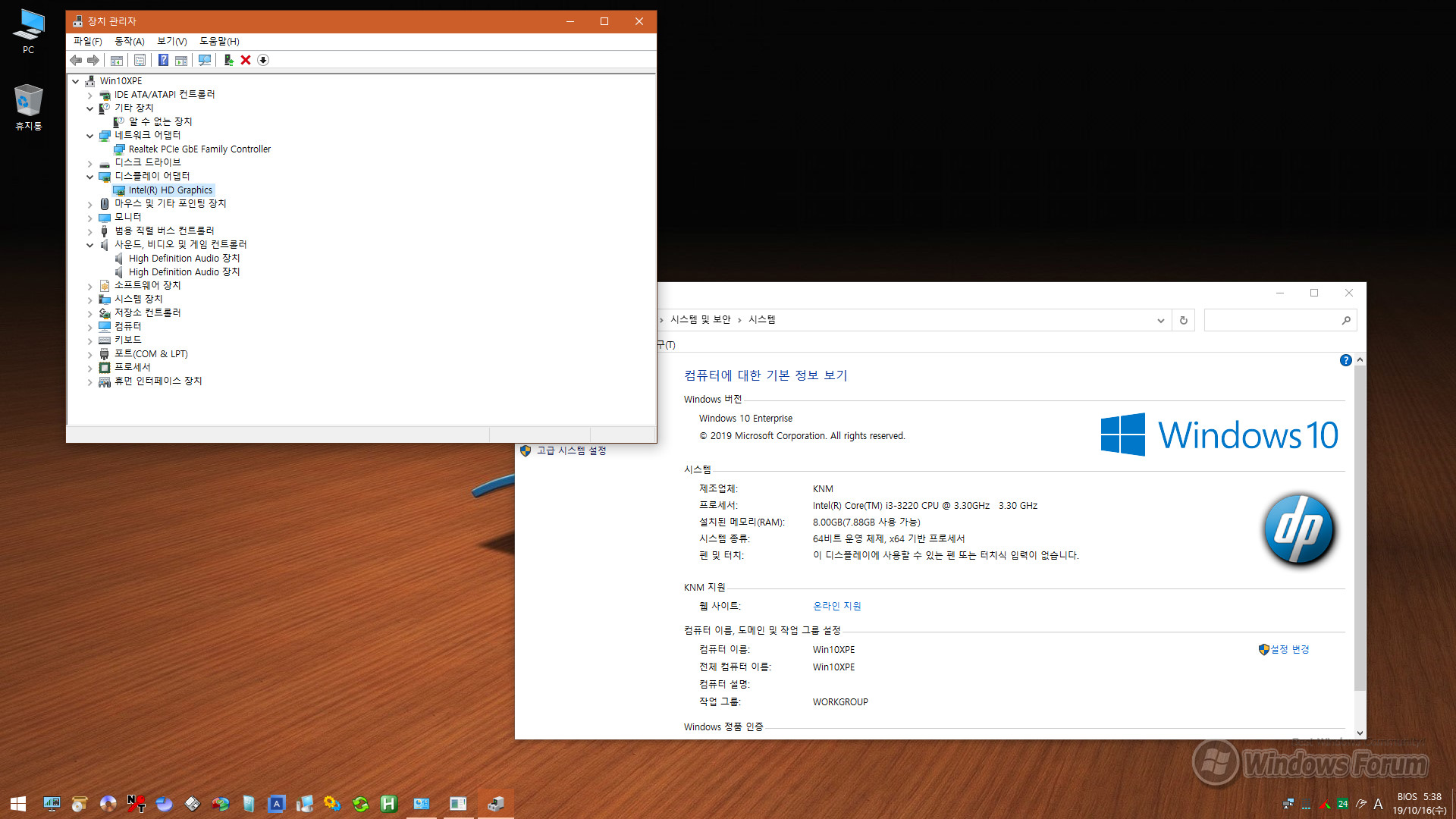Screen dimensions: 1456x819
Task: Expand the 디스크 드라이브 node
Action: coord(89,163)
